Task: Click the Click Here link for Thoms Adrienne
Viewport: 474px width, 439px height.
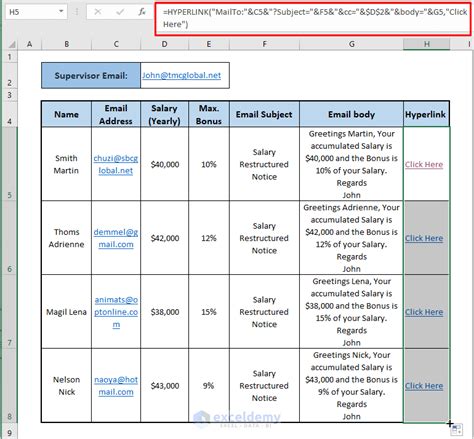Action: tap(424, 238)
